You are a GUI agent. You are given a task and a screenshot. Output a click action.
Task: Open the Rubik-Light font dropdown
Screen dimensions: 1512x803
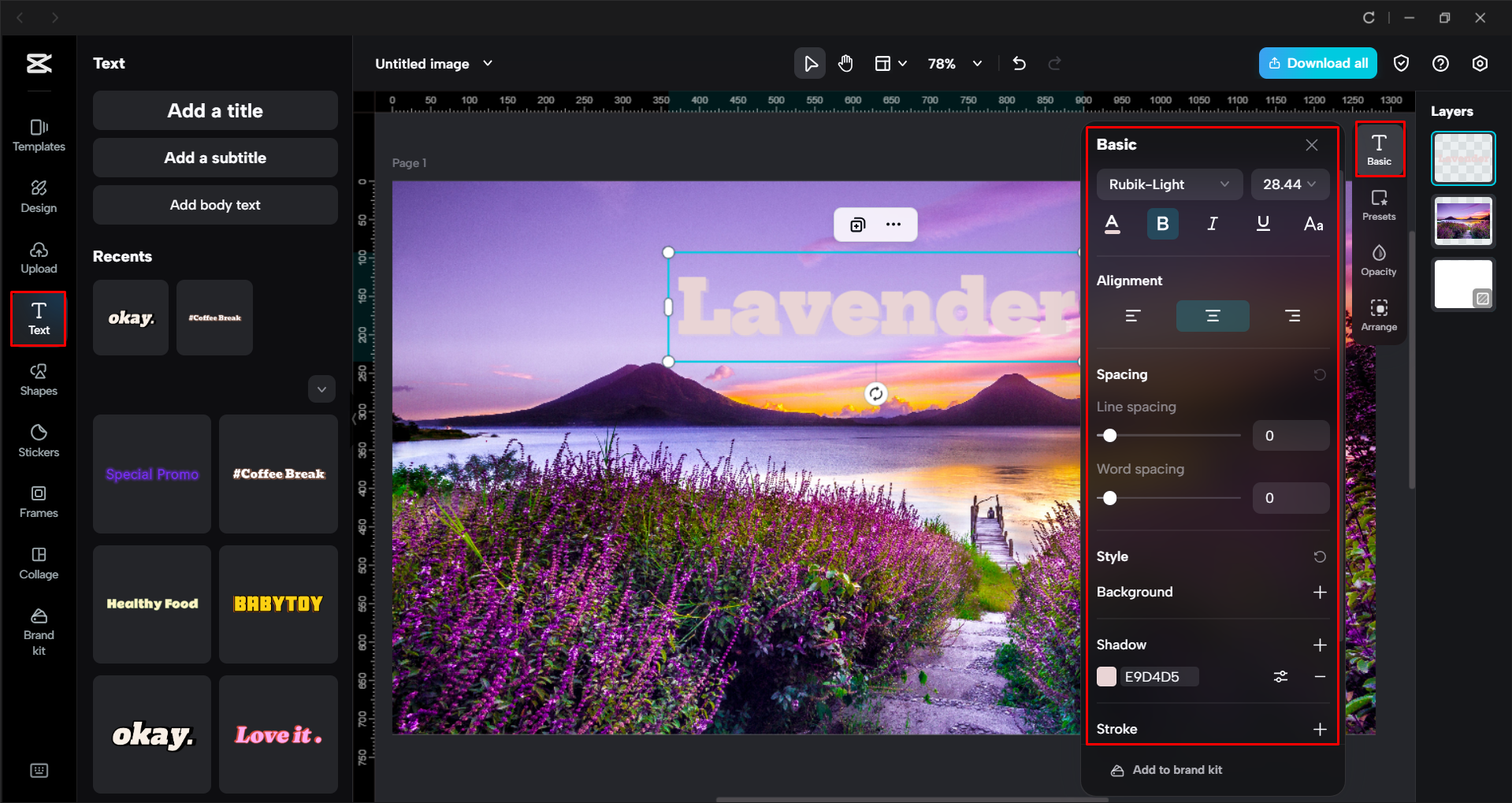click(1168, 184)
